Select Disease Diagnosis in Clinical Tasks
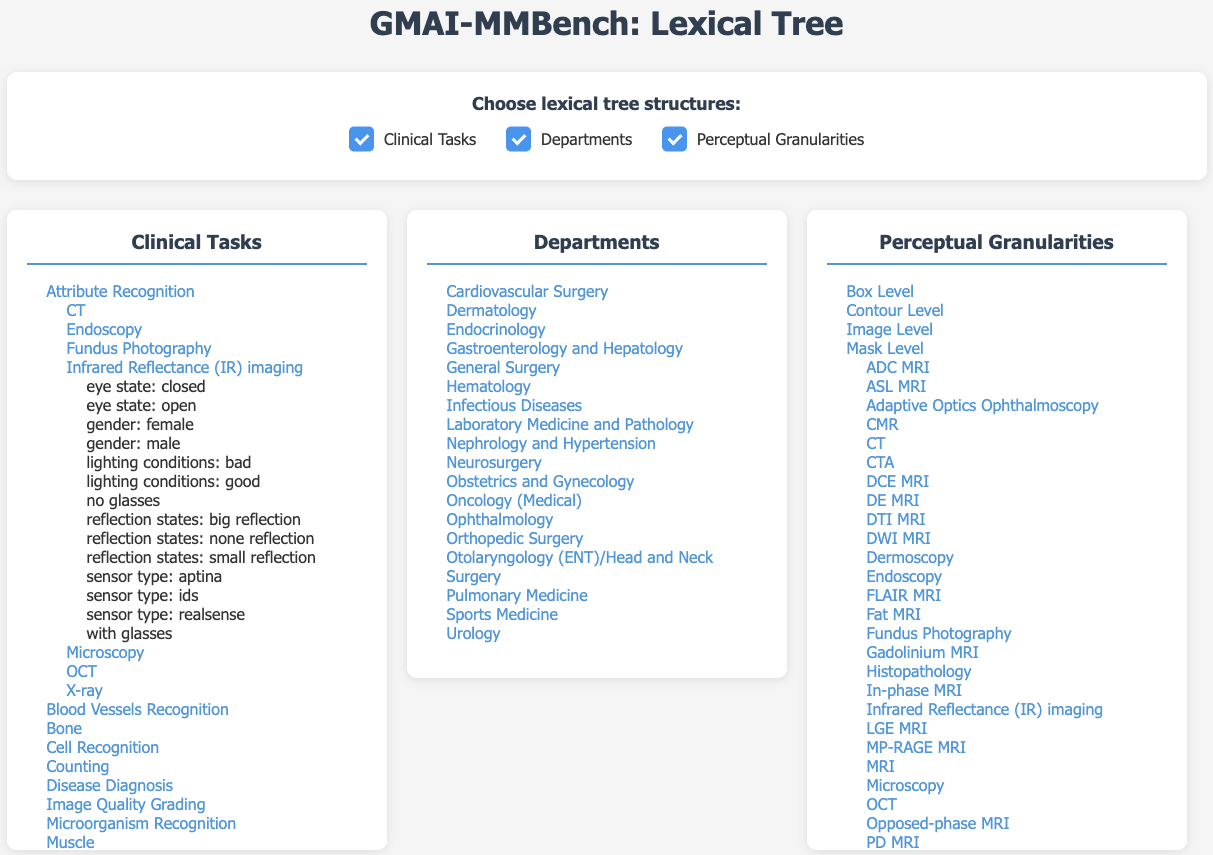The image size is (1213, 855). [x=109, y=785]
